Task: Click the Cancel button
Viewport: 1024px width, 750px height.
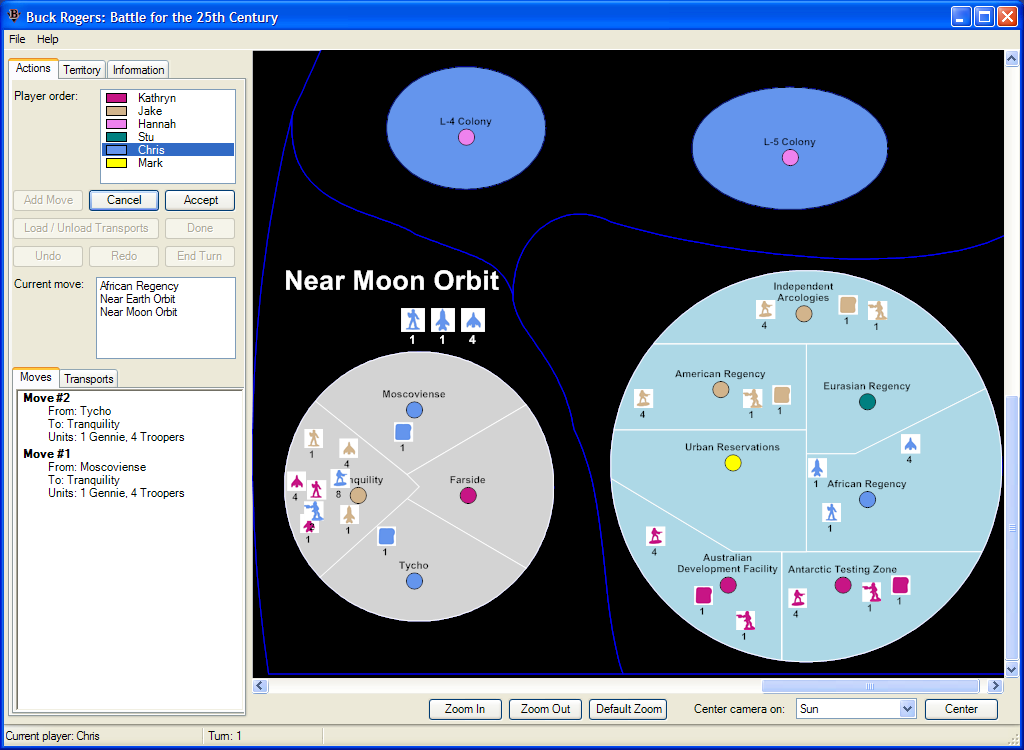Action: (124, 200)
